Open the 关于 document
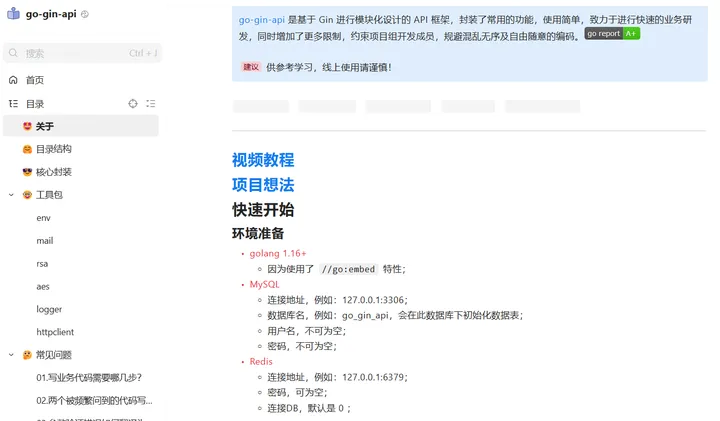720x421 pixels. click(81, 126)
